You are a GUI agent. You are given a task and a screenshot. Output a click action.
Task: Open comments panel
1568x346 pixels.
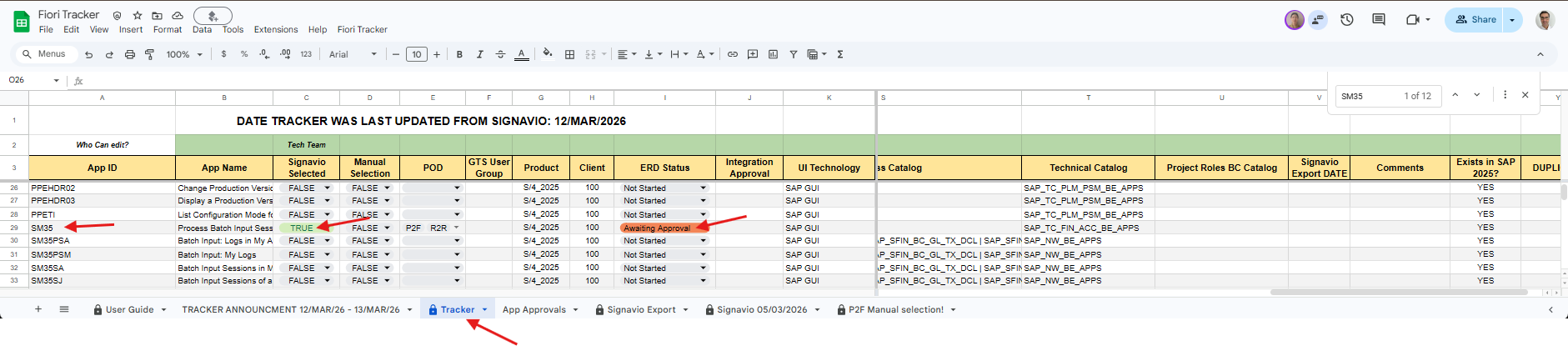pos(1379,19)
